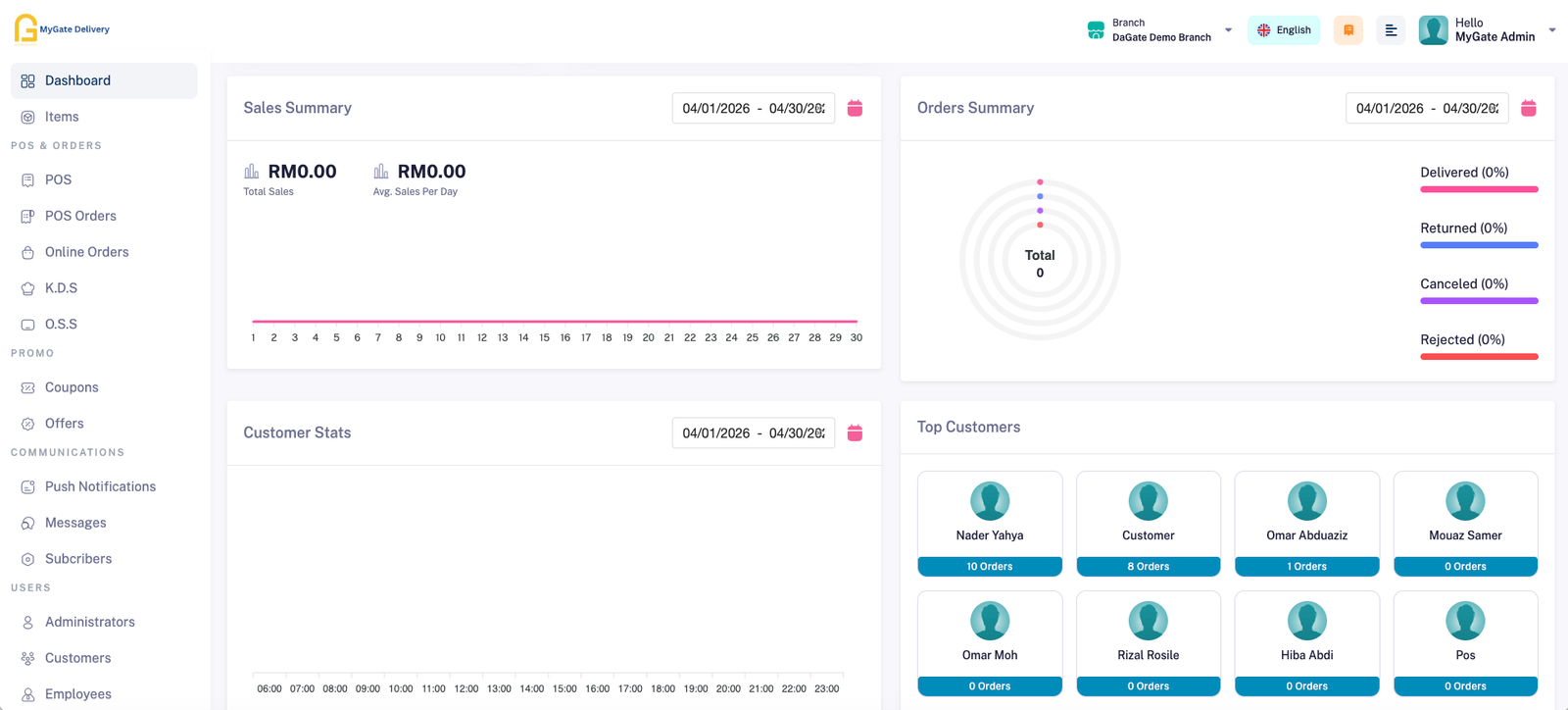Screen dimensions: 1568x710
Task: Open Coupons under Promo
Action: (x=72, y=387)
